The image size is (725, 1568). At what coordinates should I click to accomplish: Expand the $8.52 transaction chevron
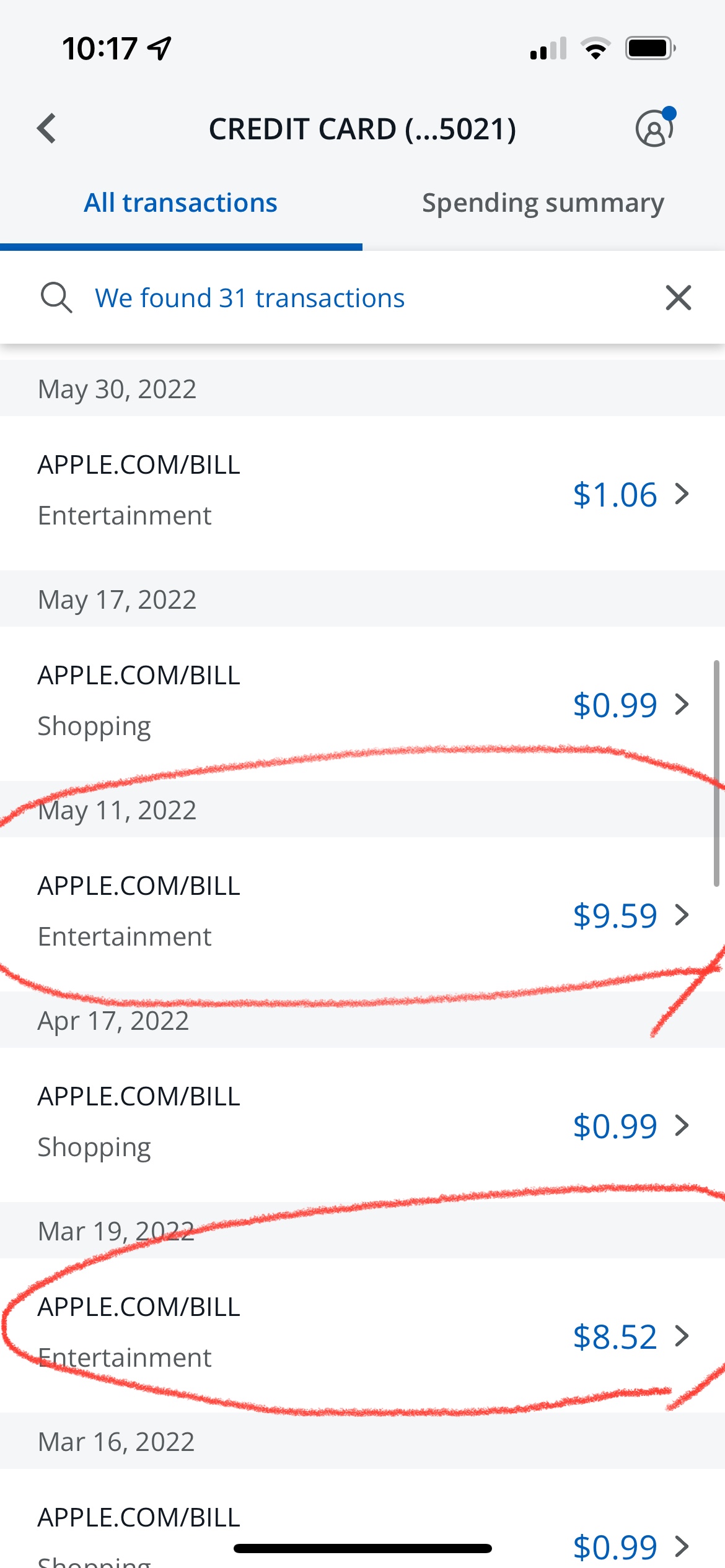682,1336
